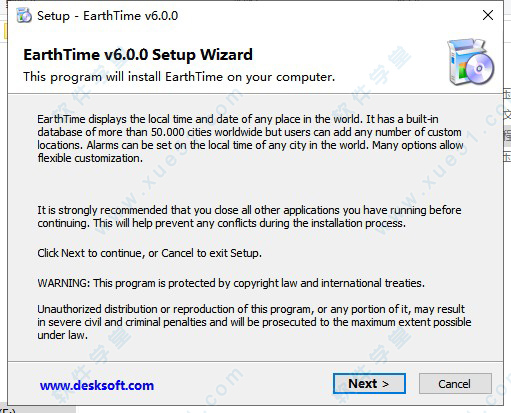Close the EarthTime Setup window
511x413 pixels.
coord(488,15)
